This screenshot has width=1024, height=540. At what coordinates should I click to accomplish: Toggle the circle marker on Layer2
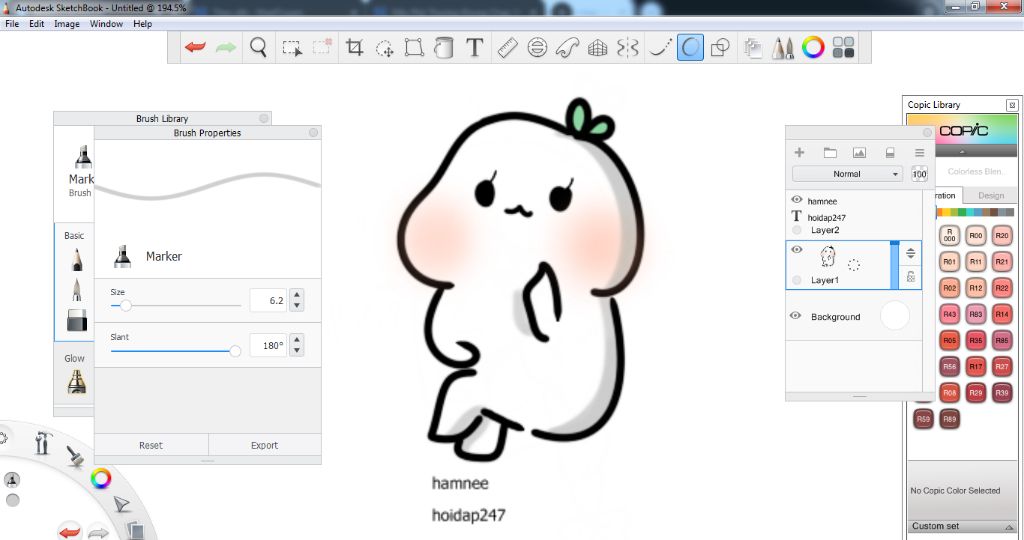click(796, 230)
